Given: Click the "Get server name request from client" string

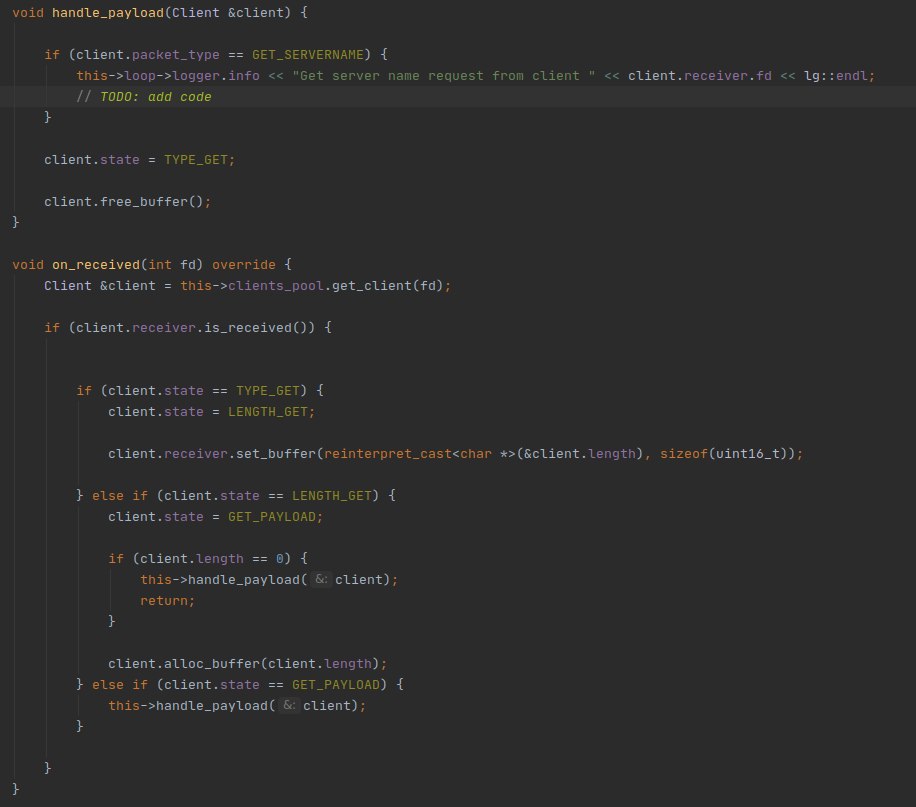Looking at the screenshot, I should coord(444,76).
